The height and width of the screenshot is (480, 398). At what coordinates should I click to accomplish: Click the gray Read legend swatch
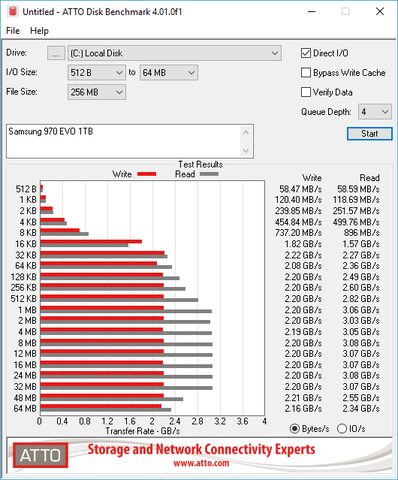click(x=209, y=174)
